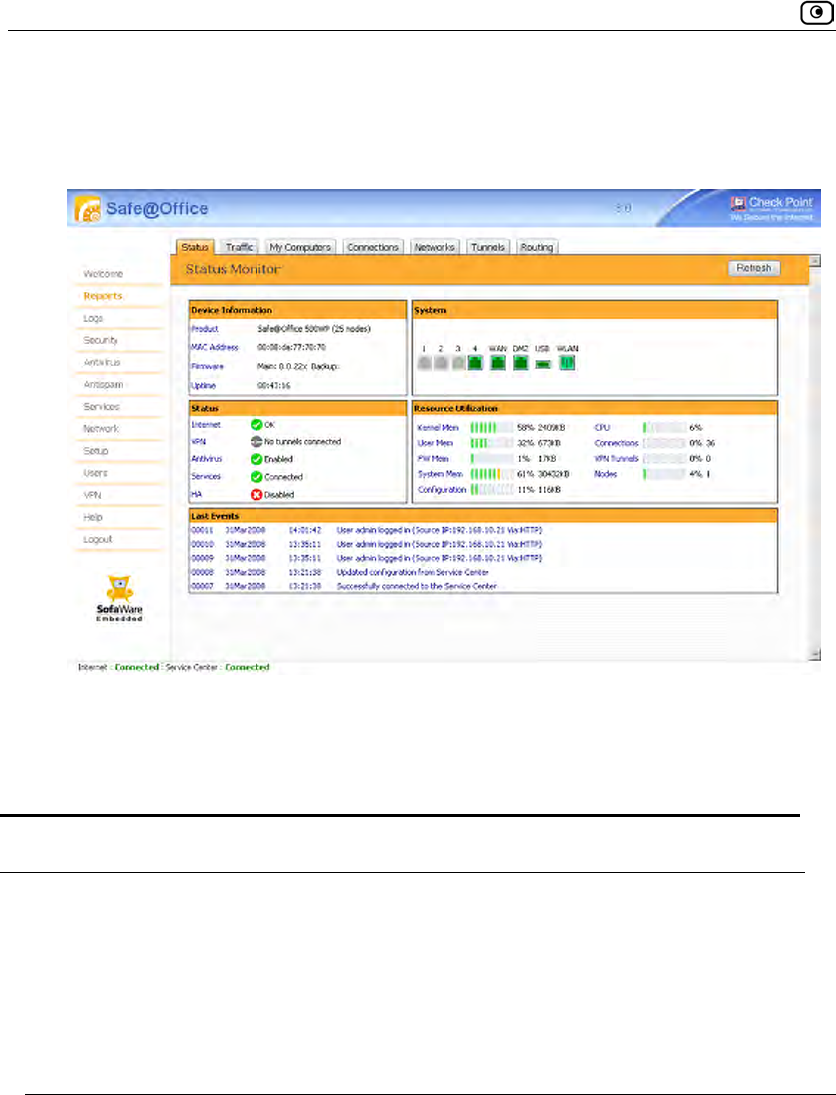Open the My Computers tab
The image size is (836, 1095).
click(300, 247)
